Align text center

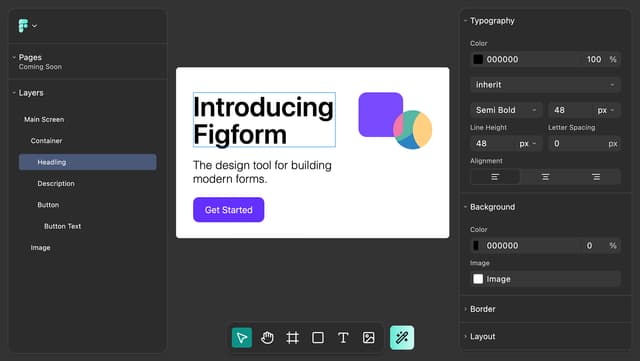click(x=545, y=177)
